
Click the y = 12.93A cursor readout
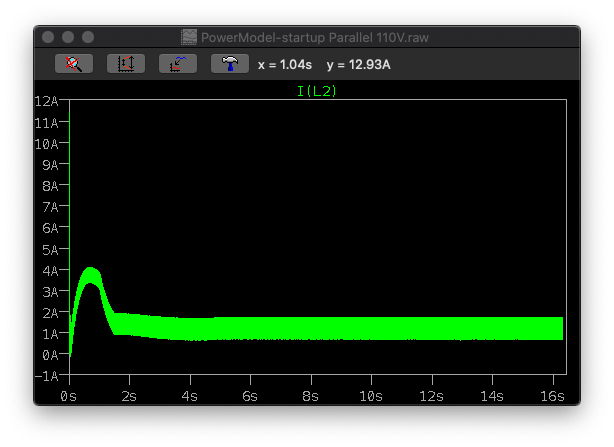click(x=359, y=65)
